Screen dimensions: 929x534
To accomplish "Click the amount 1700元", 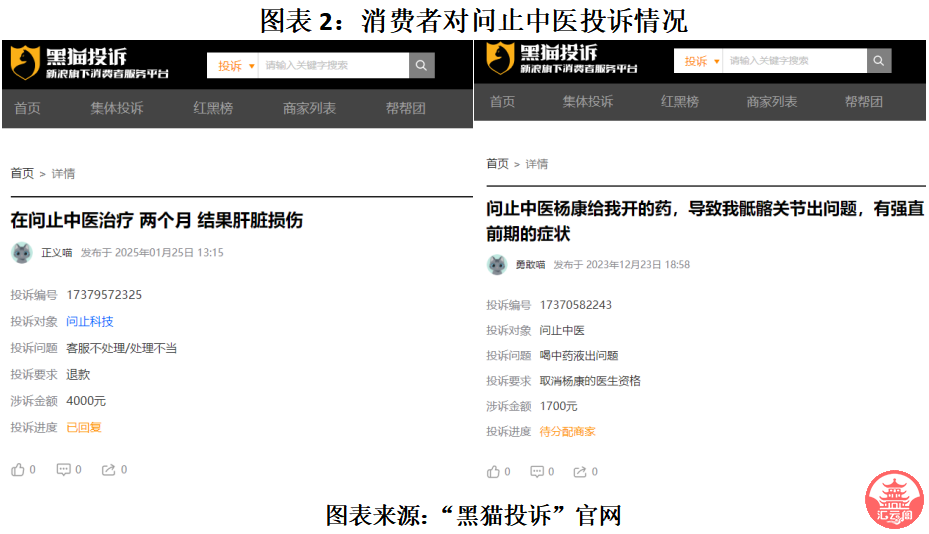I will click(x=558, y=406).
